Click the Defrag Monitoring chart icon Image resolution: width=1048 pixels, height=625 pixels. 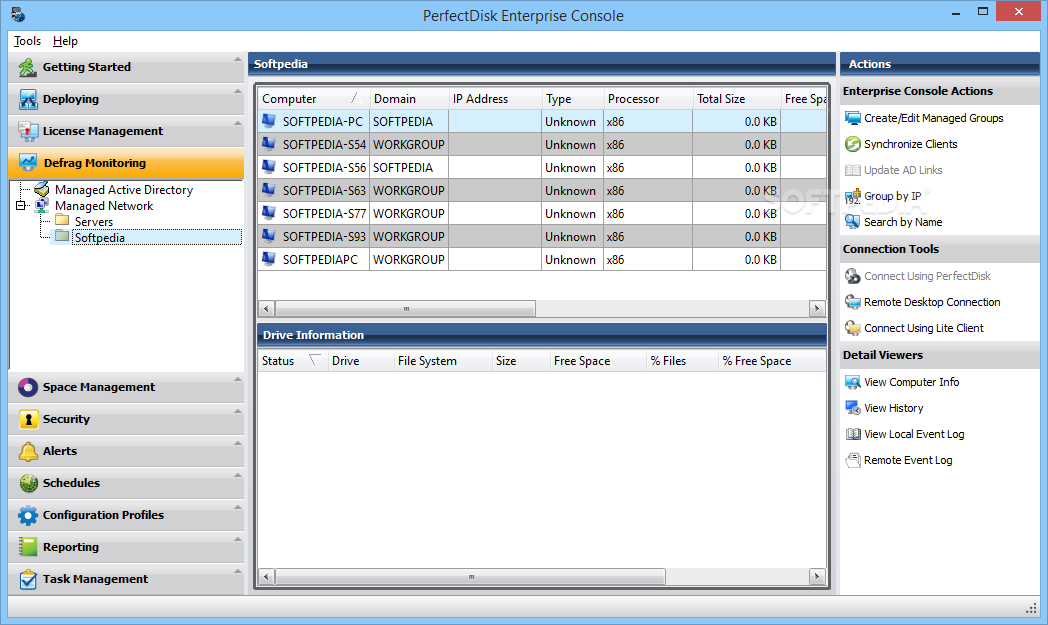(x=28, y=163)
